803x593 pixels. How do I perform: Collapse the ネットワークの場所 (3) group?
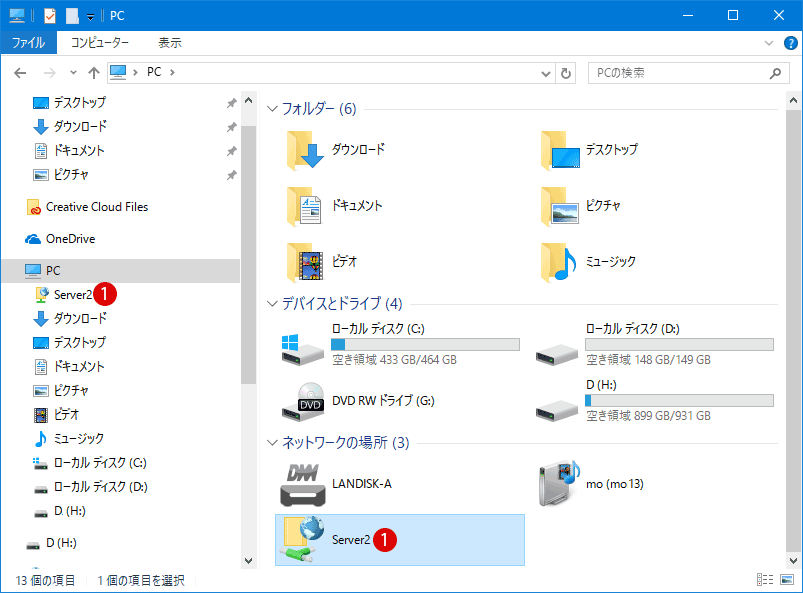click(272, 443)
